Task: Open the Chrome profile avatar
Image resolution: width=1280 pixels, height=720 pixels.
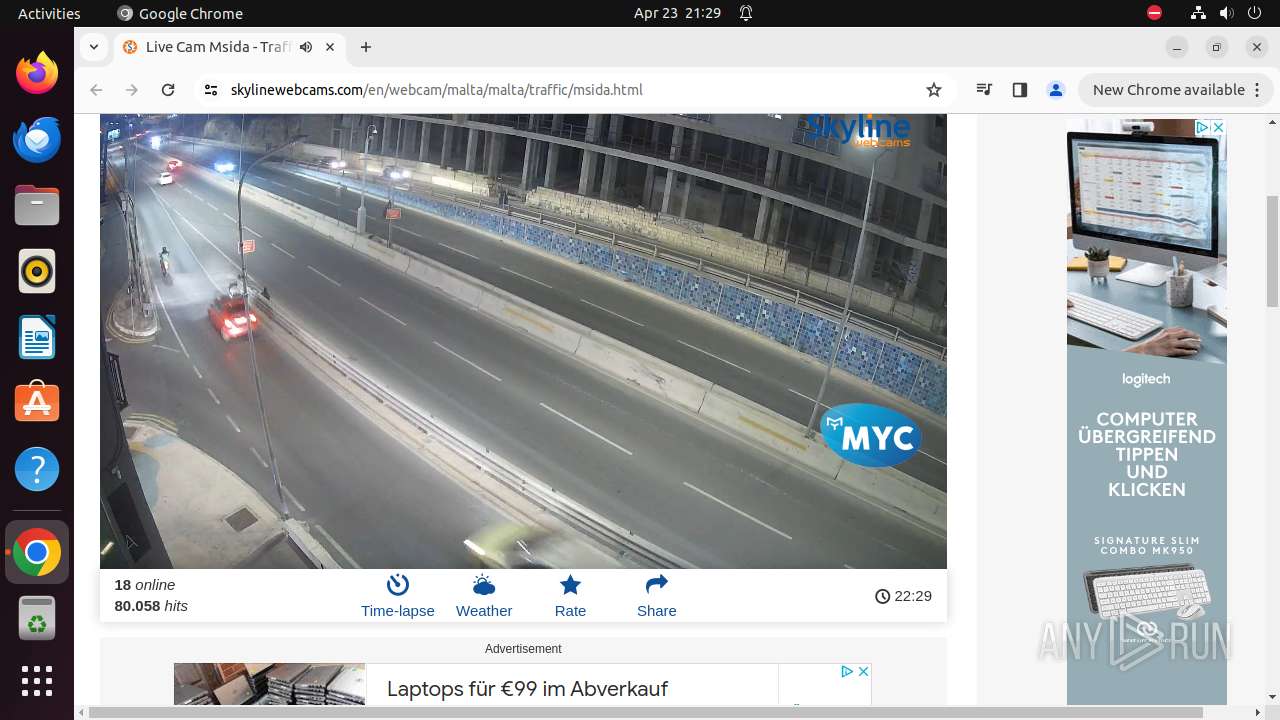Action: point(1055,90)
